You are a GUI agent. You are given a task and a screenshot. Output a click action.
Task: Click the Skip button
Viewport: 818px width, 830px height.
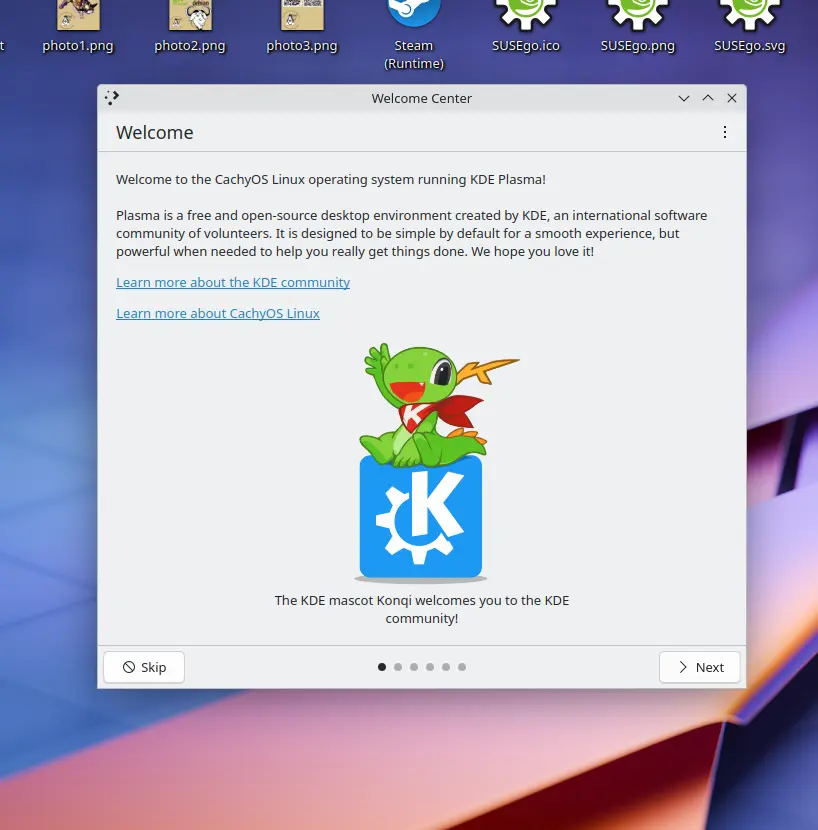tap(144, 667)
